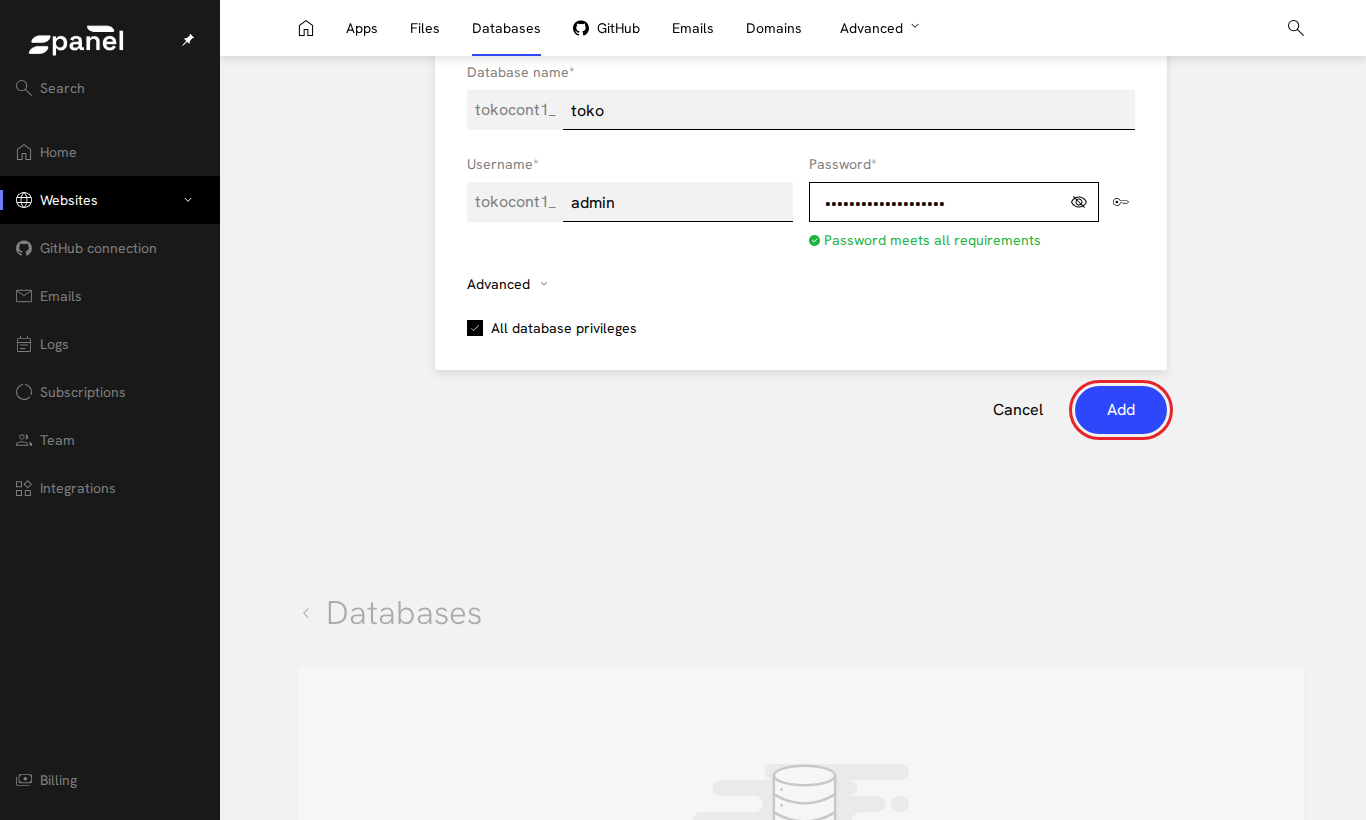Generate password with the key icon
1366x820 pixels.
point(1121,202)
